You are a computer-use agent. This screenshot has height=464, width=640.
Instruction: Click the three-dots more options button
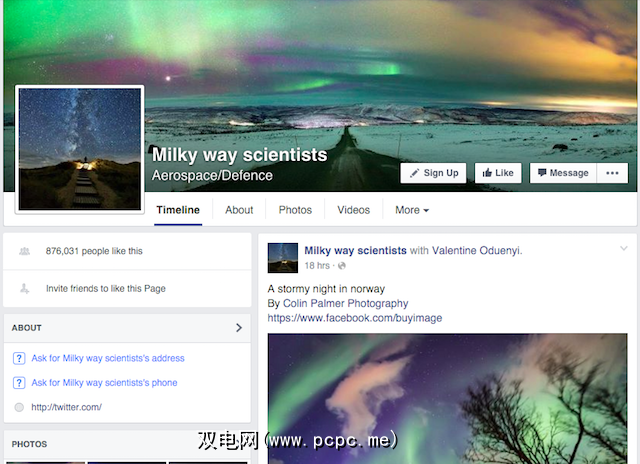(612, 173)
